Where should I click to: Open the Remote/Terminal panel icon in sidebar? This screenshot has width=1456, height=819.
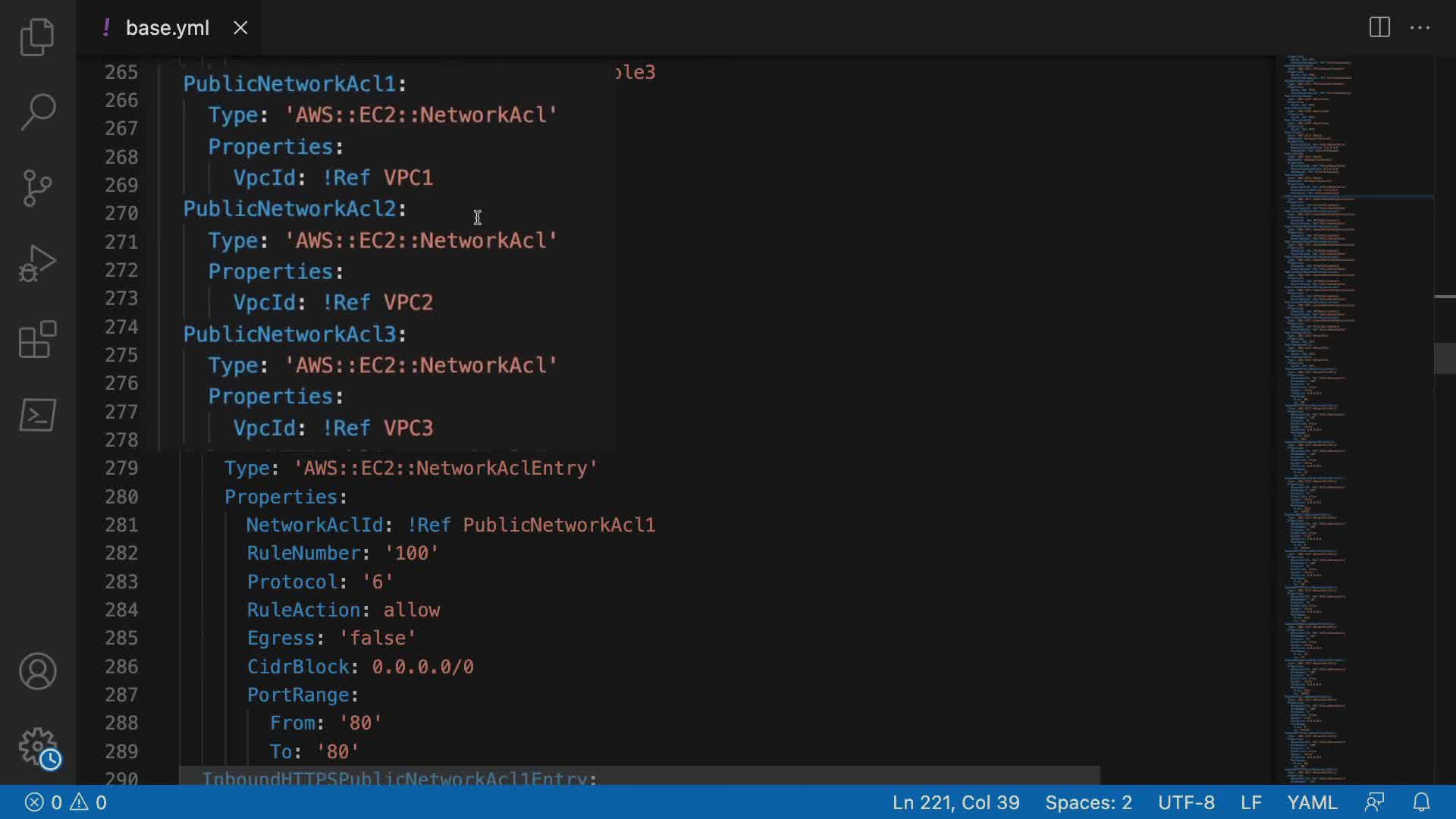[x=37, y=415]
